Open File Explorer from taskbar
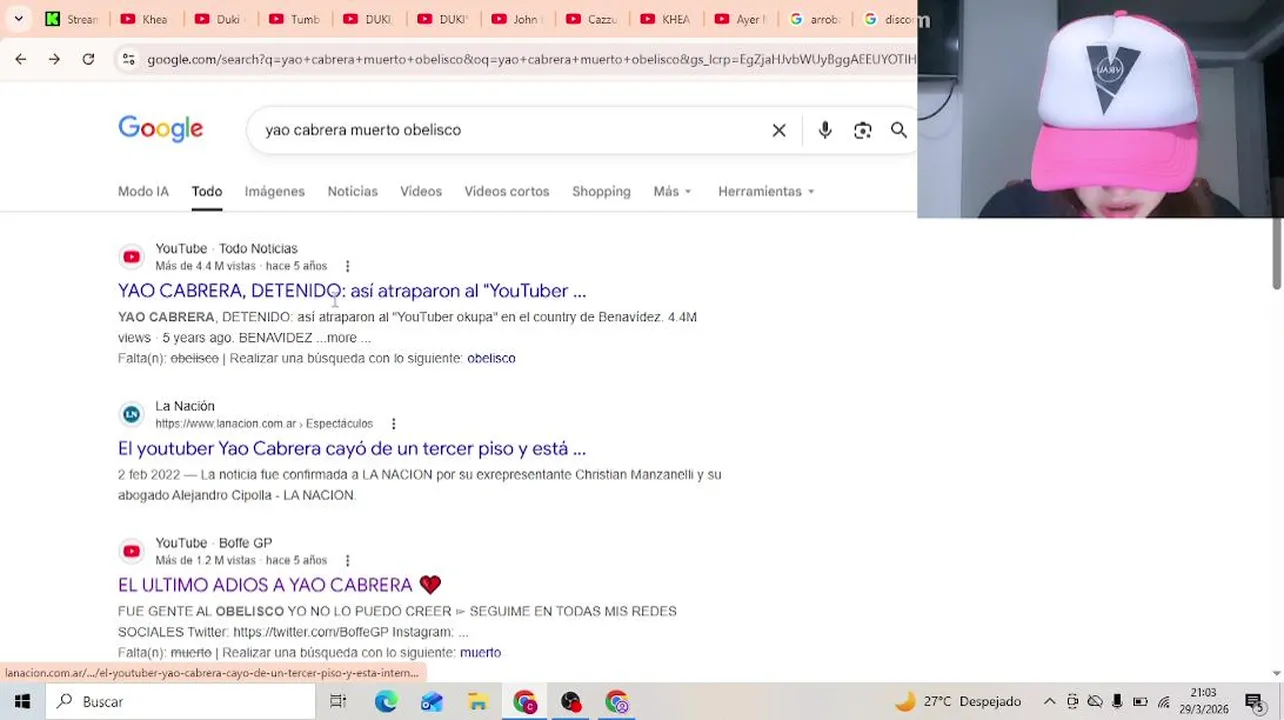 [478, 701]
